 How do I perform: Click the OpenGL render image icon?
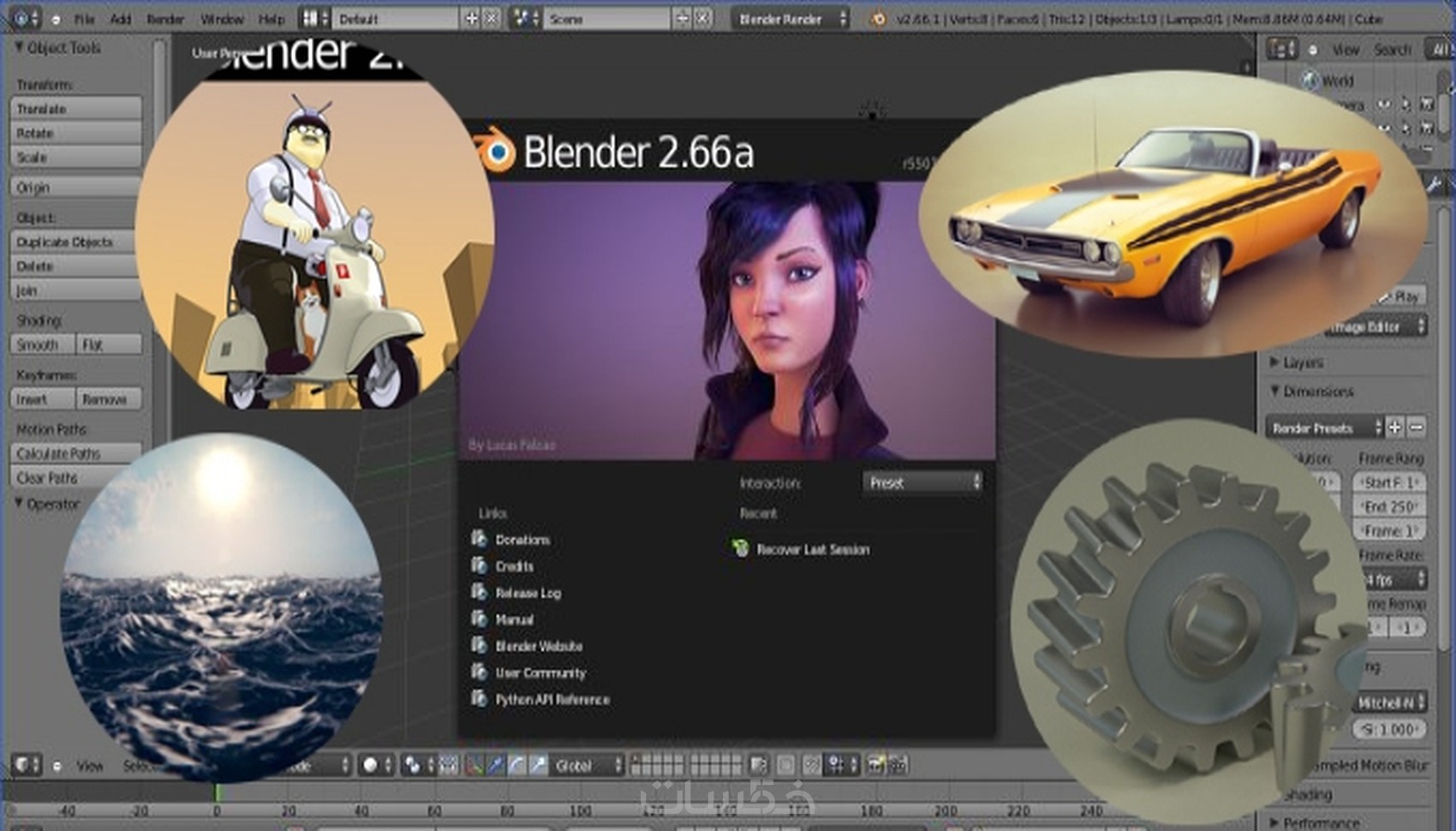pos(876,764)
